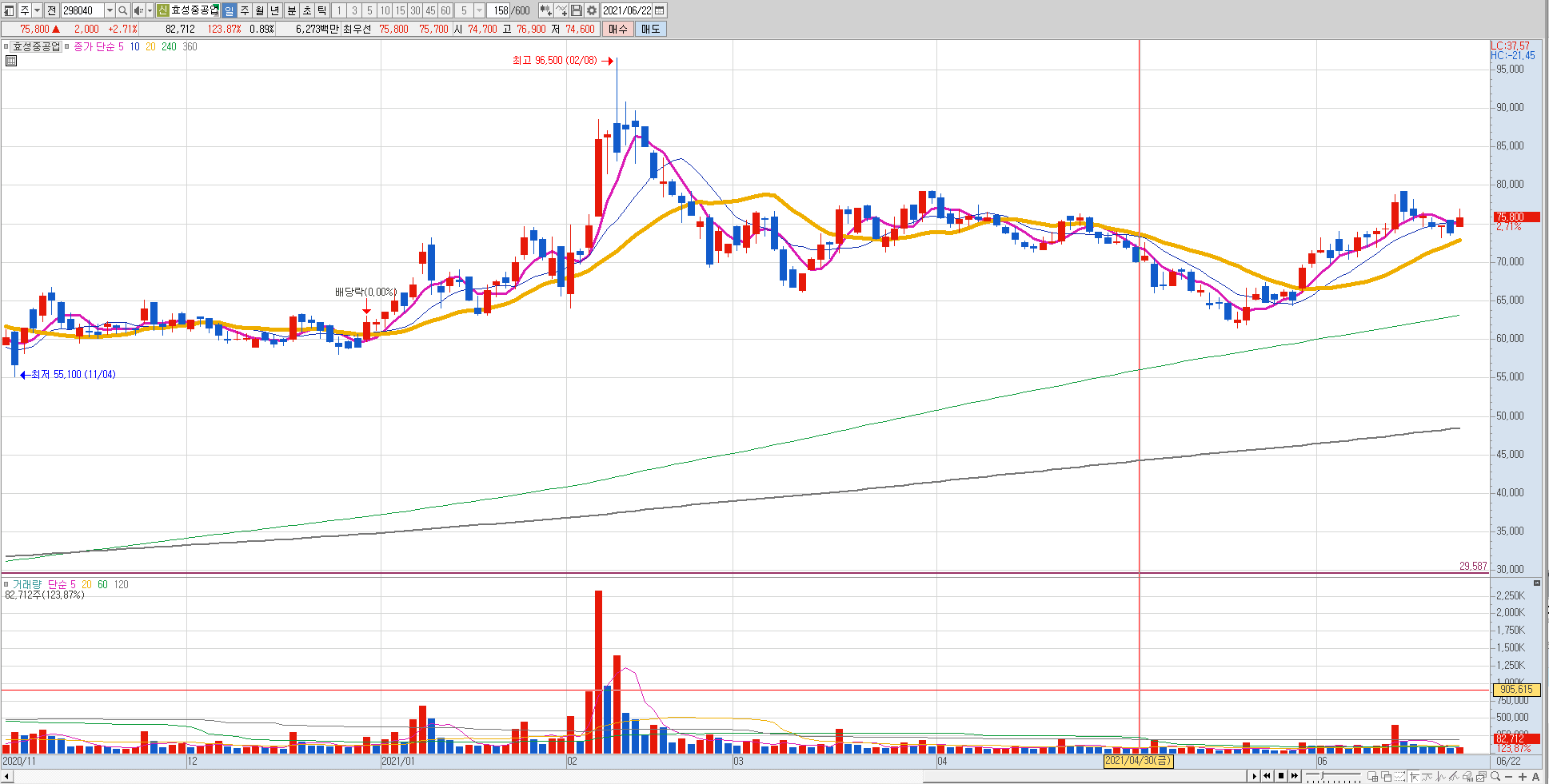Click the minus zoom-out icon
Image resolution: width=1549 pixels, height=784 pixels.
tap(1508, 777)
